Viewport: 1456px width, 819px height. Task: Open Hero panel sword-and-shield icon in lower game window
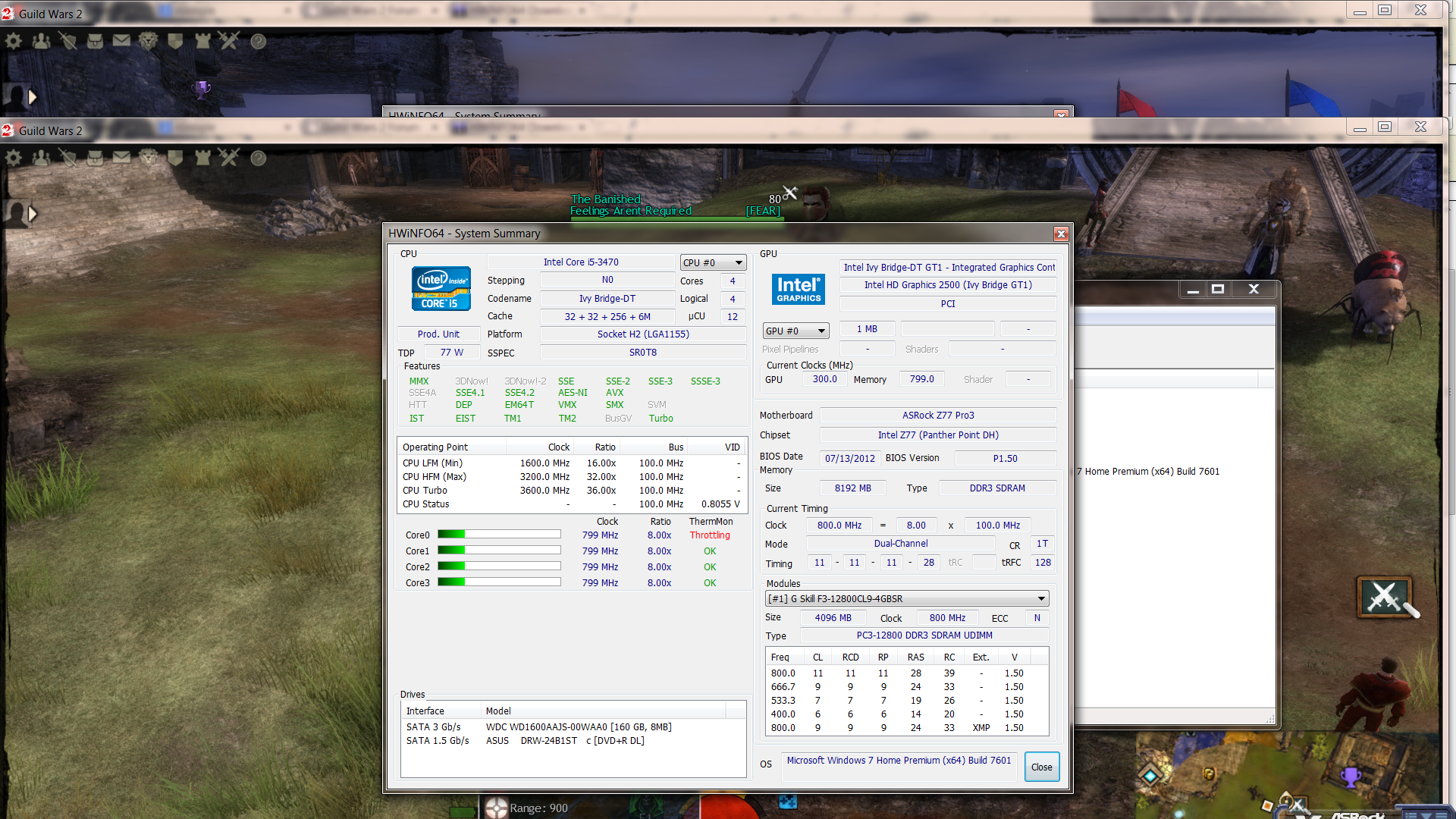click(x=68, y=158)
